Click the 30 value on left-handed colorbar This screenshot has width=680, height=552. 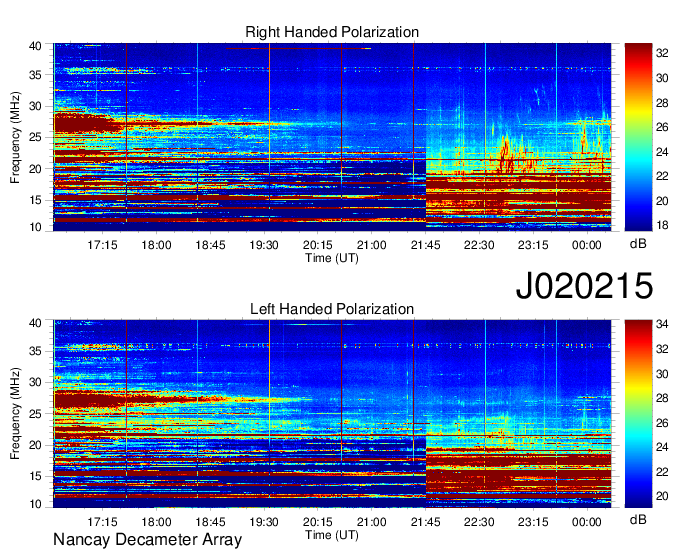pos(662,374)
